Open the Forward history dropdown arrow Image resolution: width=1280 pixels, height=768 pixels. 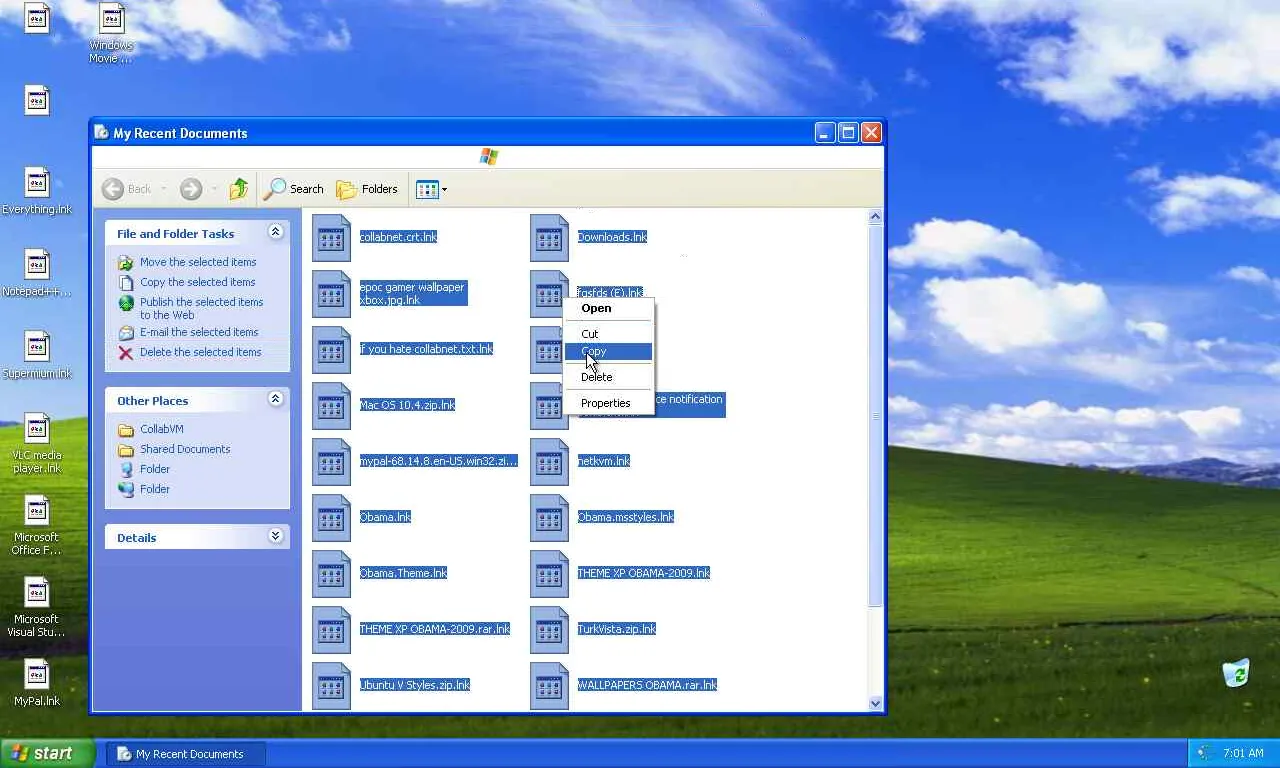(x=213, y=189)
